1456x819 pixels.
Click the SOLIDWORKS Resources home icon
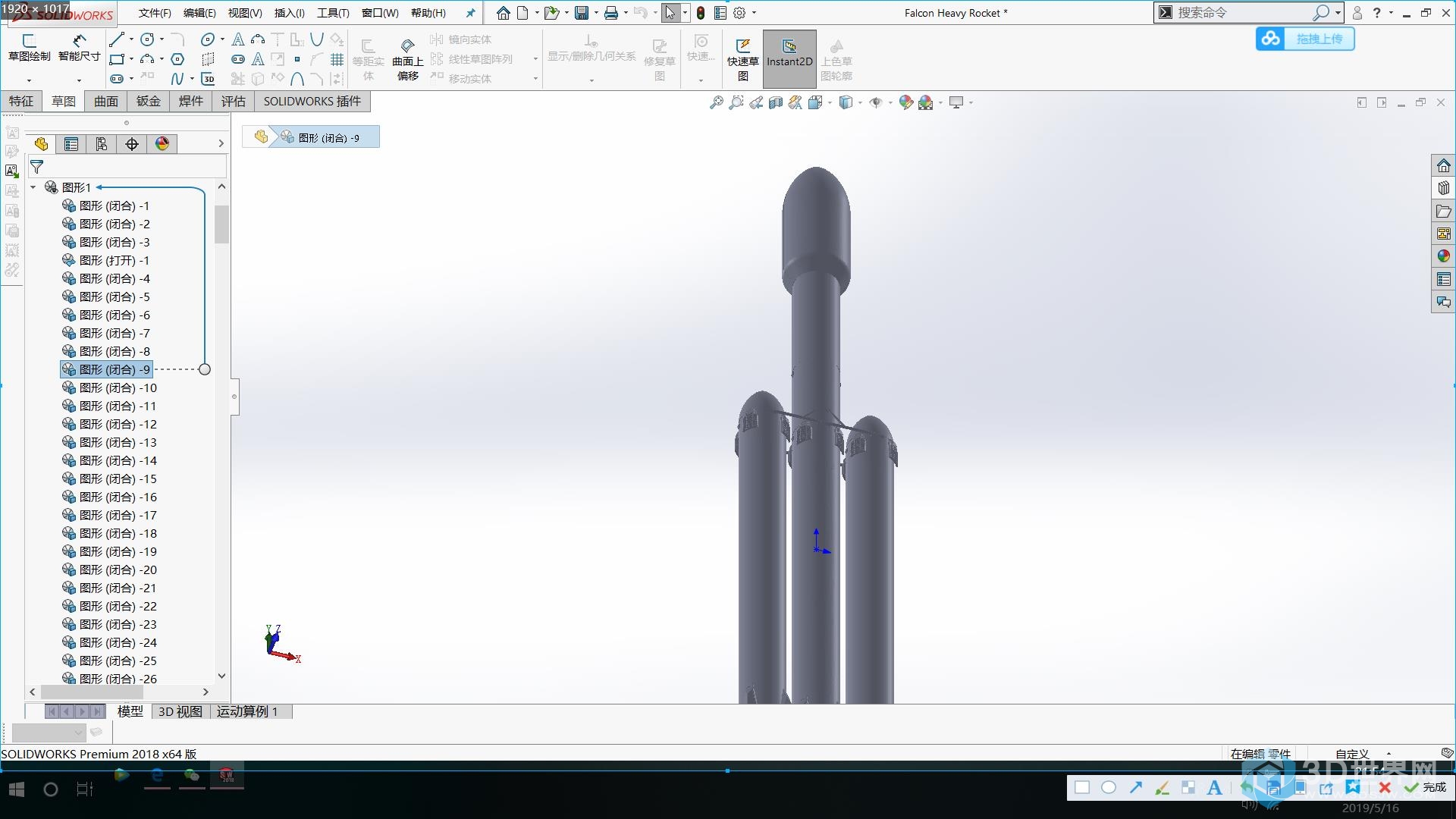click(1443, 165)
